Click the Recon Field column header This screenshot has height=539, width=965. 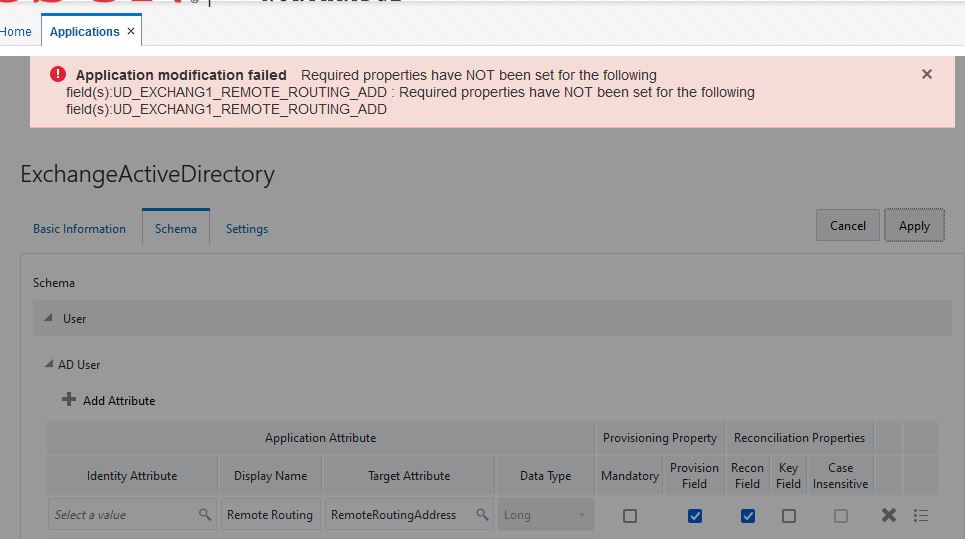[747, 476]
